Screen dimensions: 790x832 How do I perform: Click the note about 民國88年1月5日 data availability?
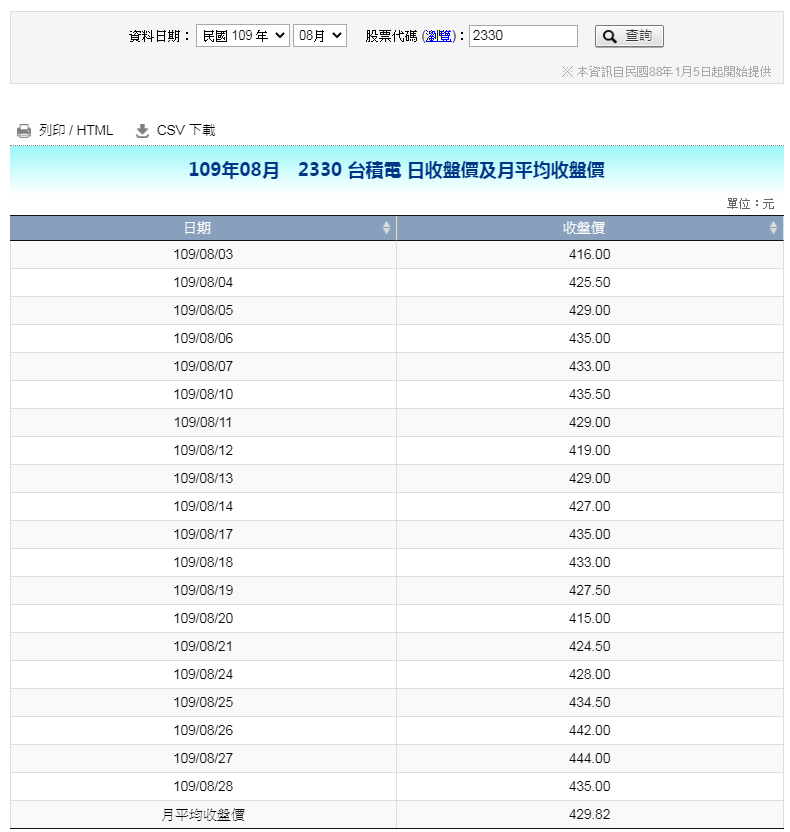pyautogui.click(x=666, y=72)
